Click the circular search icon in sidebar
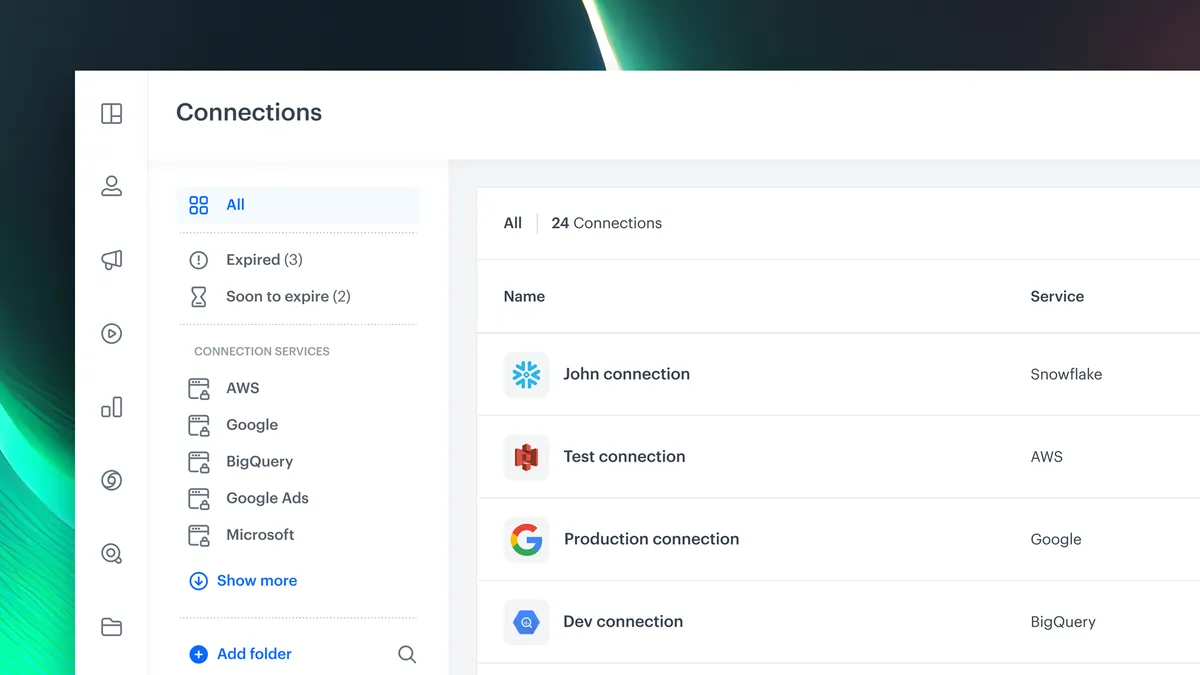This screenshot has height=675, width=1200. coord(111,554)
